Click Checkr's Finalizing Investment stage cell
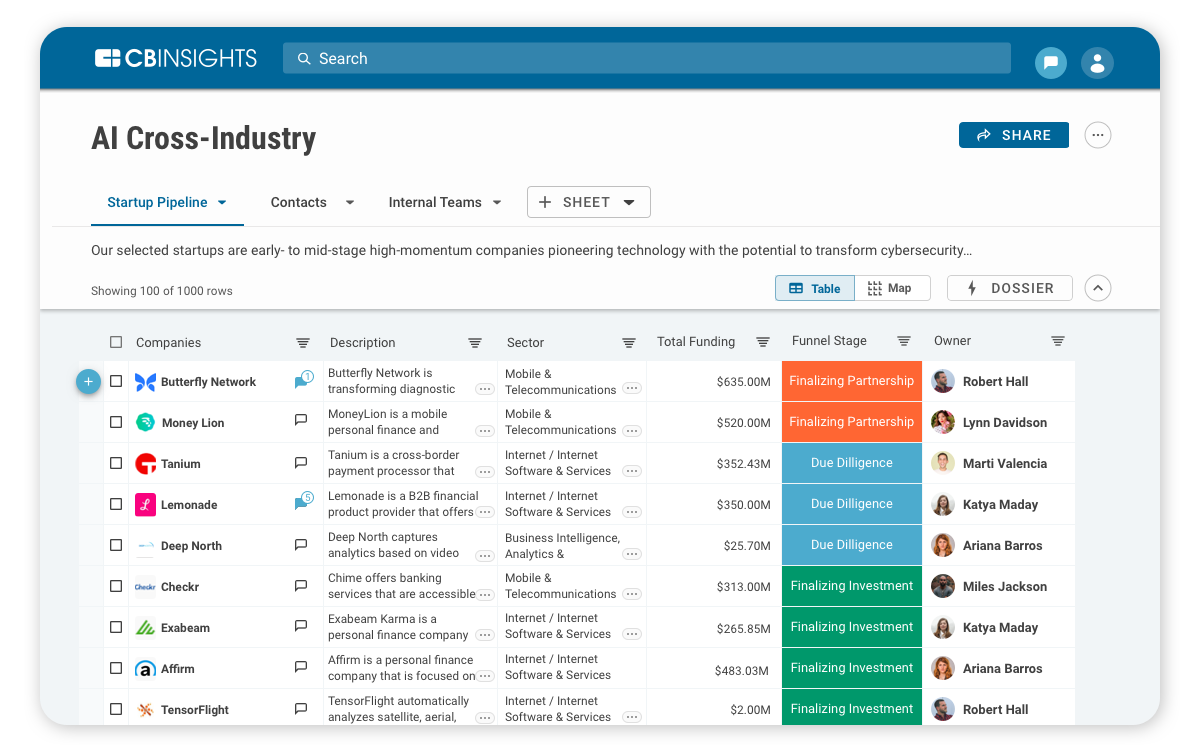The height and width of the screenshot is (752, 1200). 852,586
